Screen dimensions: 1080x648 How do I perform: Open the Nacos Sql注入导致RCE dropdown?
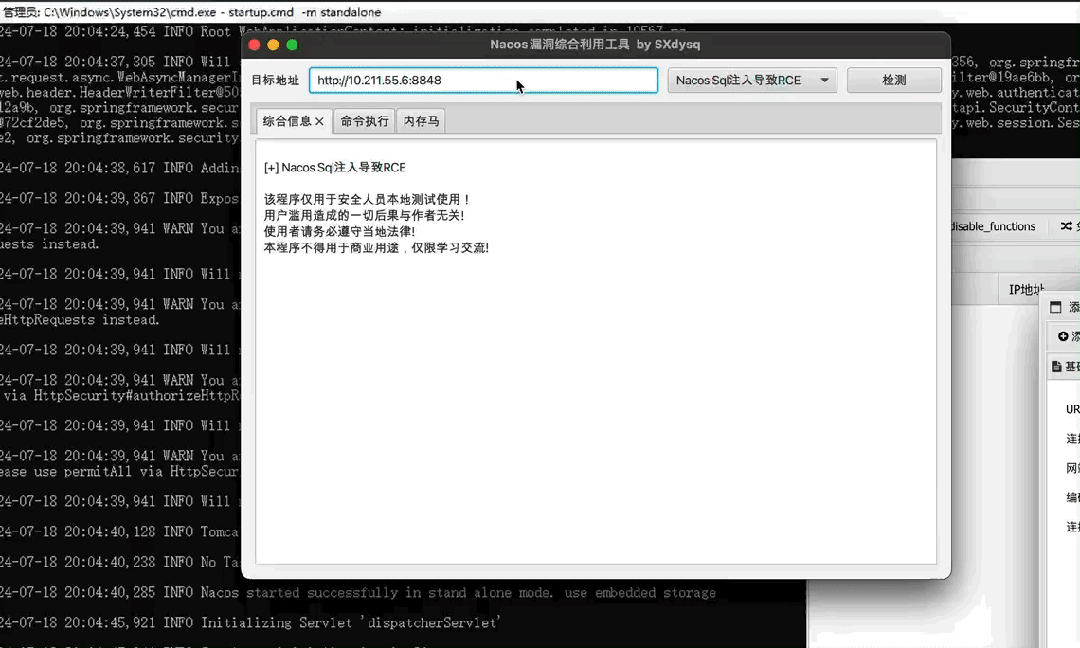pyautogui.click(x=752, y=80)
